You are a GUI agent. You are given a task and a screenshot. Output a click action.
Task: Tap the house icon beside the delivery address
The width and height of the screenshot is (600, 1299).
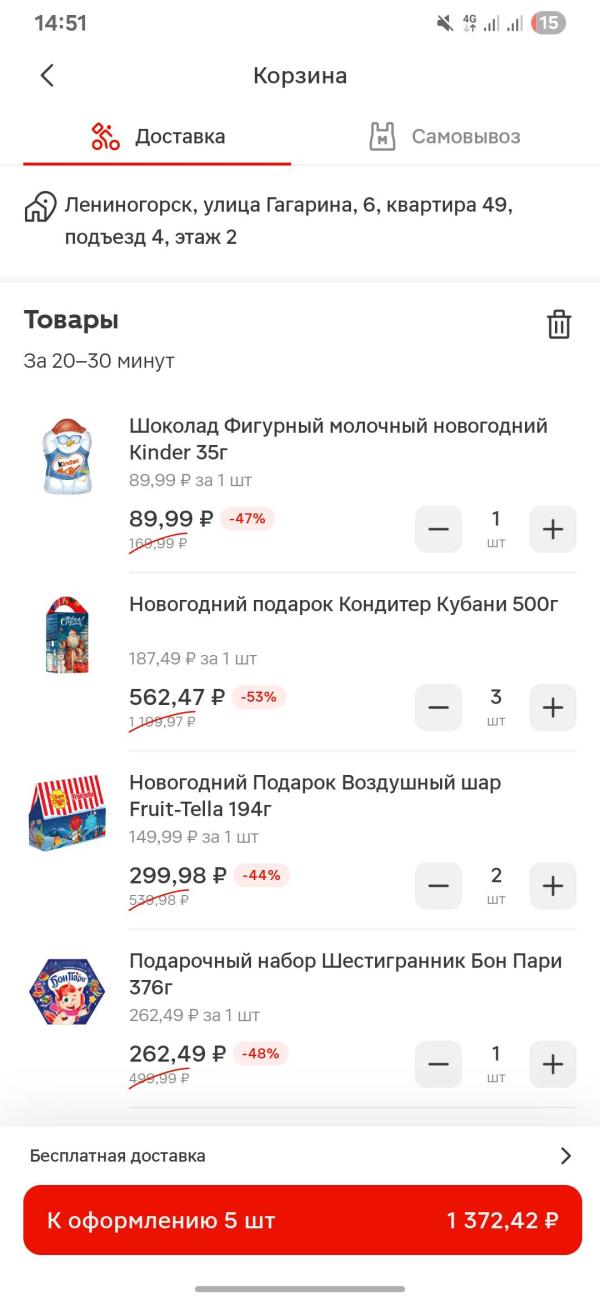(x=40, y=208)
